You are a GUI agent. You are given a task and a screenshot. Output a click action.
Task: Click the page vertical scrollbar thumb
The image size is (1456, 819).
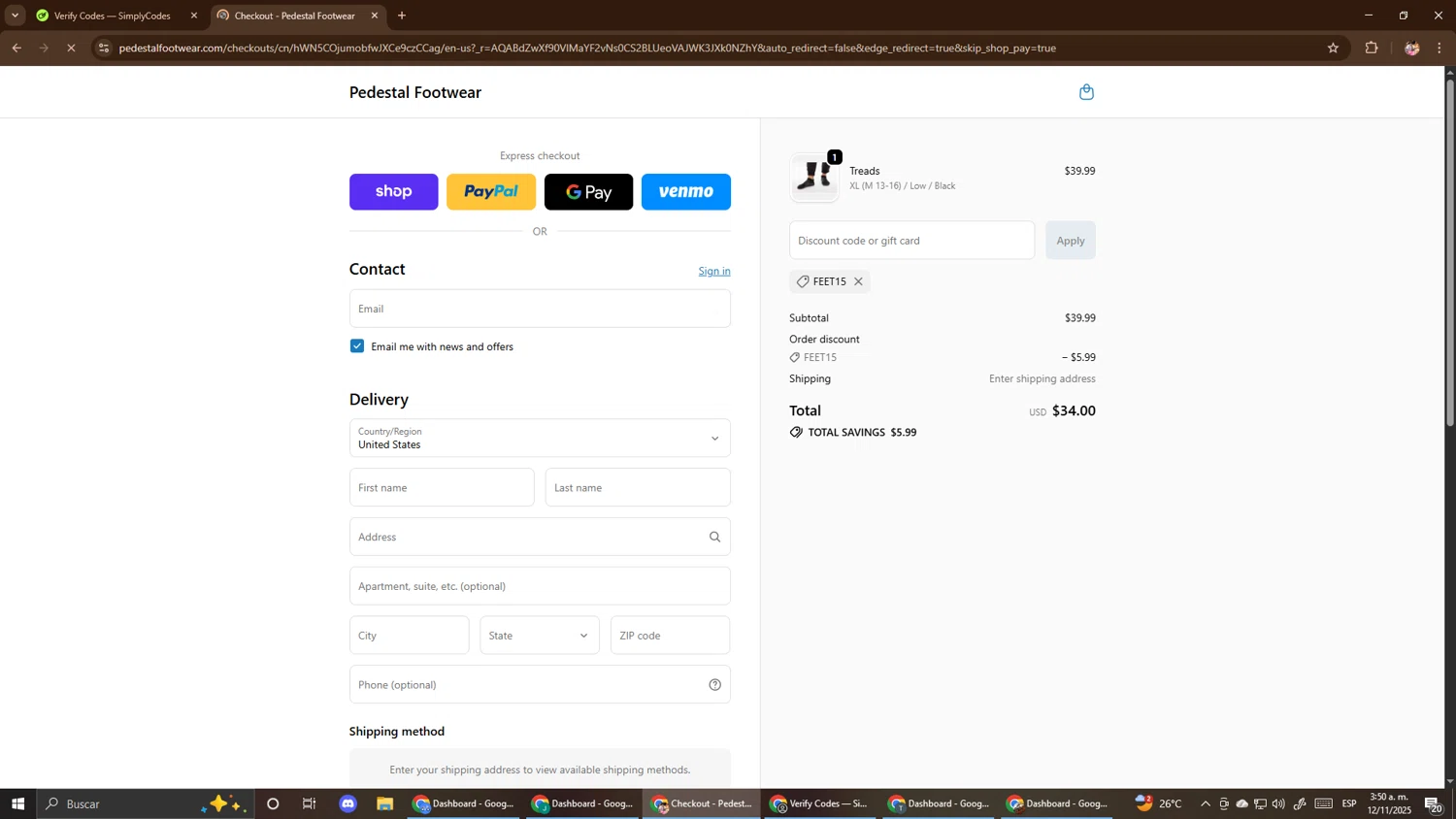pos(1450,252)
